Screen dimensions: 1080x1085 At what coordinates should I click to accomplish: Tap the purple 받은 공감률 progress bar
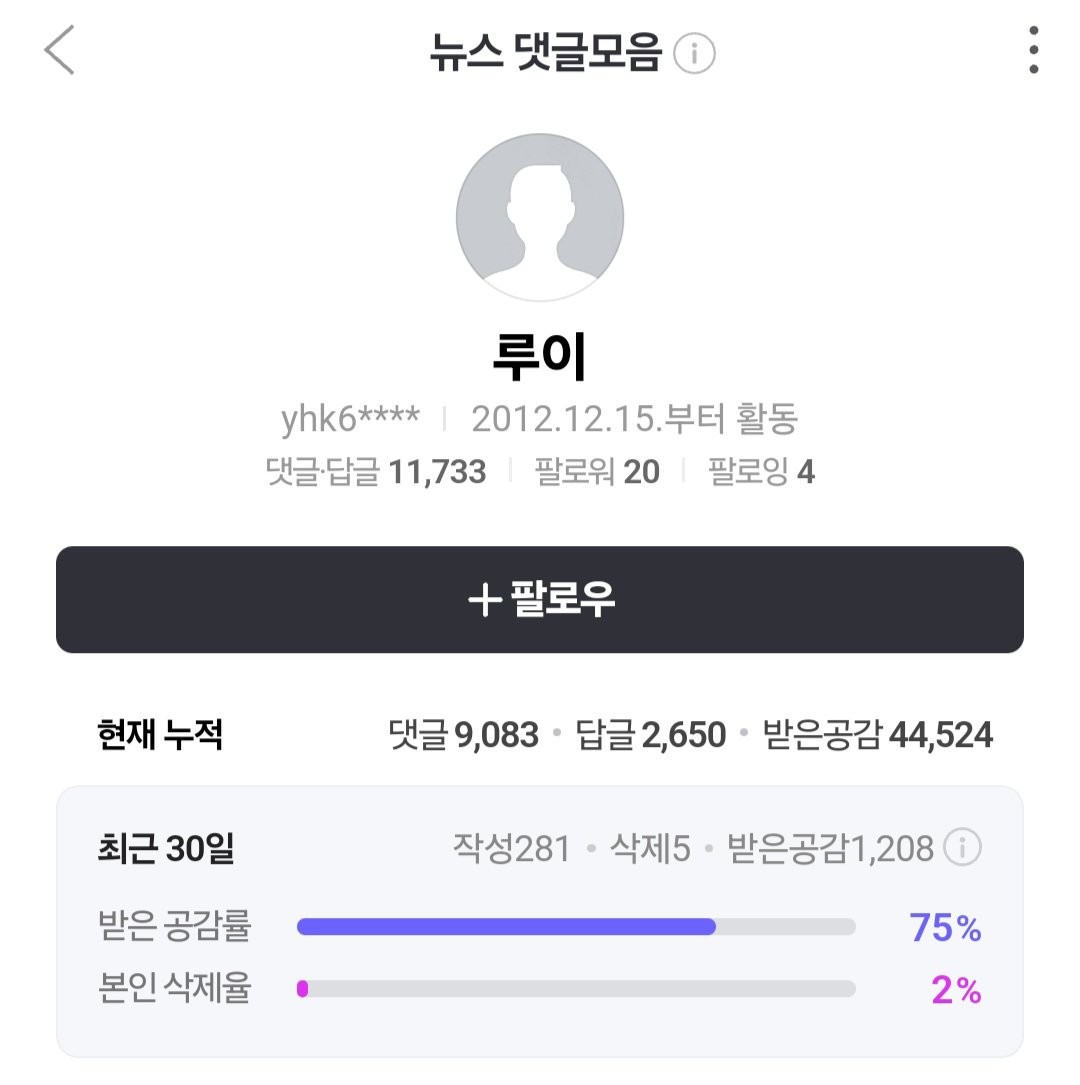tap(576, 927)
